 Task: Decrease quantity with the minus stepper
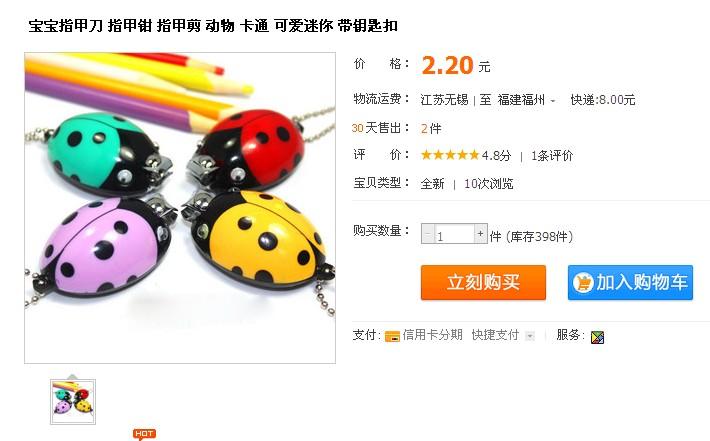pos(428,234)
